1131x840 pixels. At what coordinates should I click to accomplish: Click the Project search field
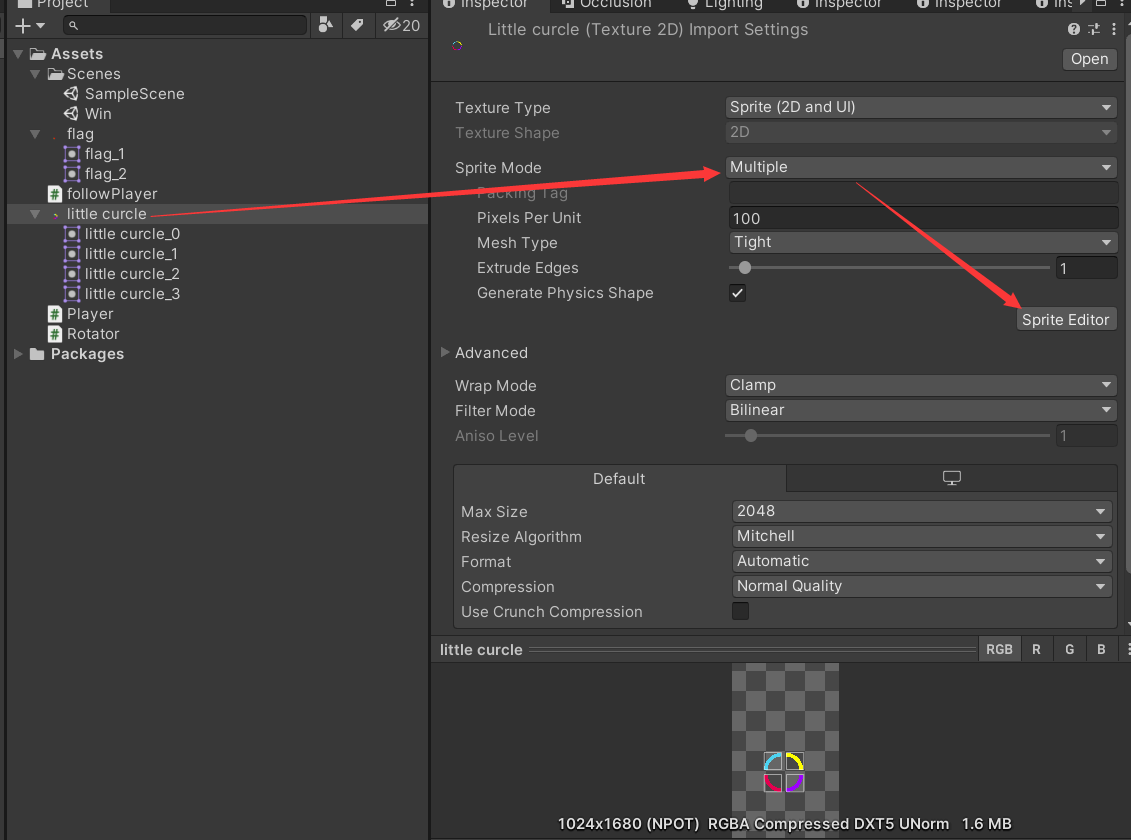point(185,26)
